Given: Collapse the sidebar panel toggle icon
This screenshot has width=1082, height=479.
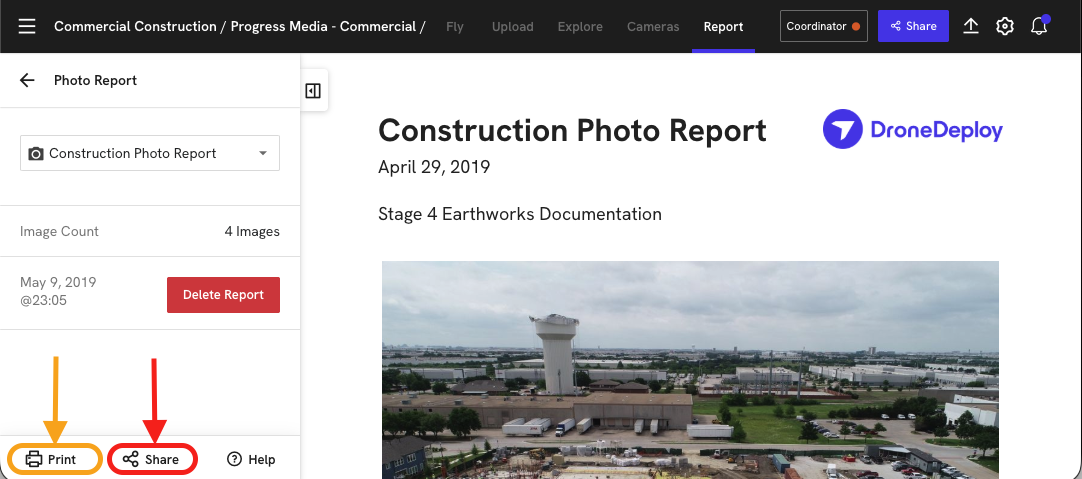Looking at the screenshot, I should pyautogui.click(x=313, y=91).
